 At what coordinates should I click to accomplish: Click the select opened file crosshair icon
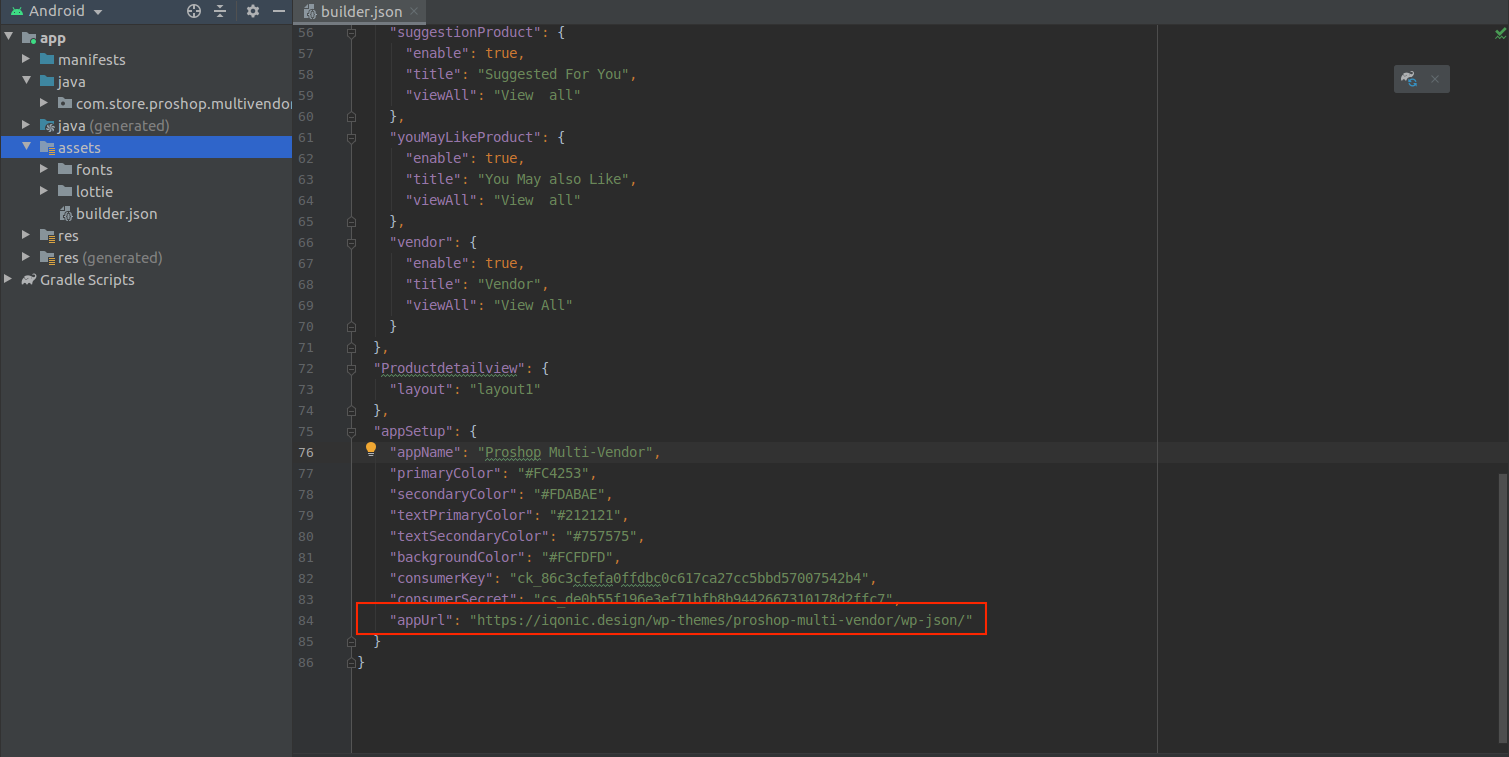click(x=194, y=11)
